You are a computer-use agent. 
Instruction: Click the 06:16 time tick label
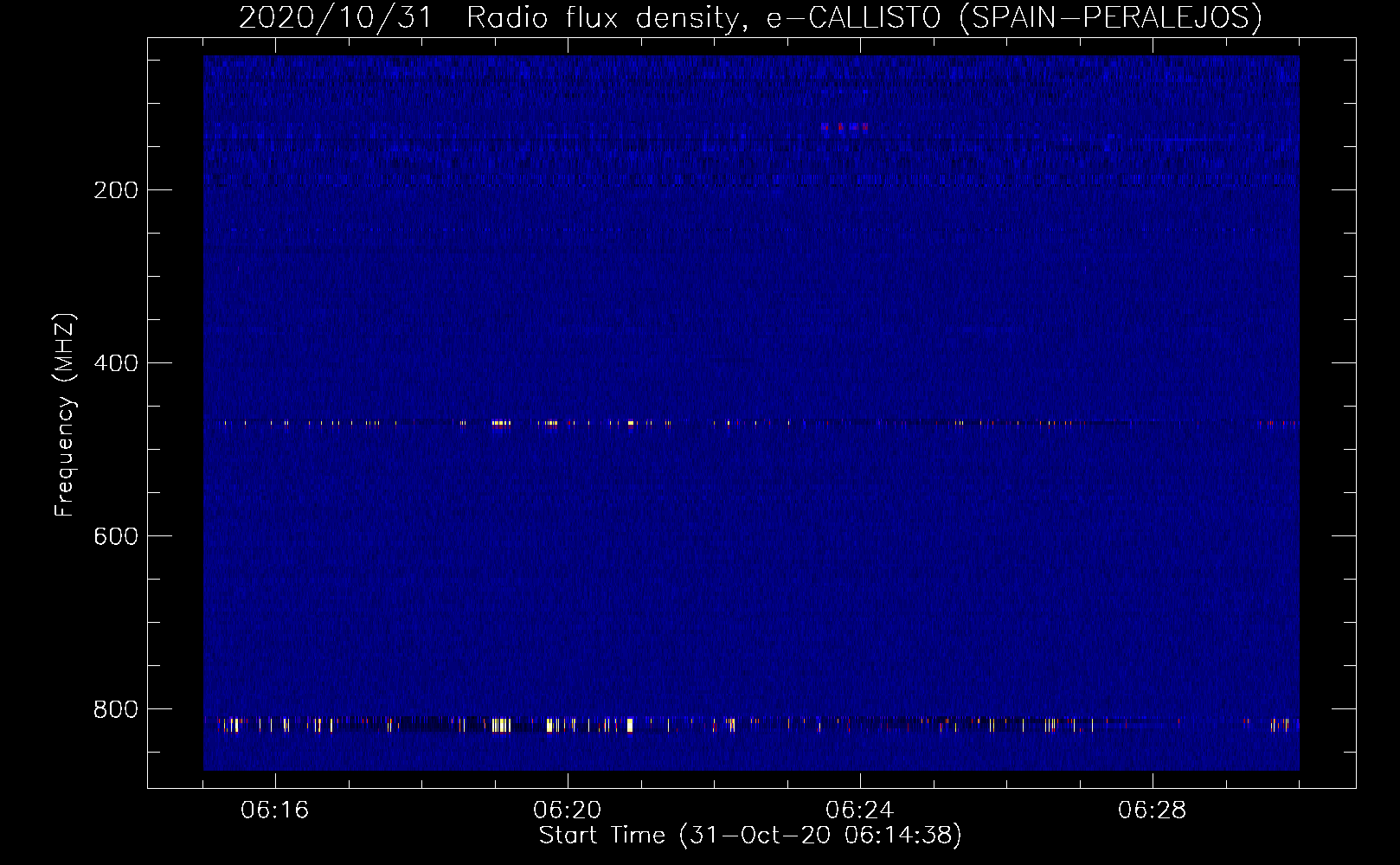point(275,811)
